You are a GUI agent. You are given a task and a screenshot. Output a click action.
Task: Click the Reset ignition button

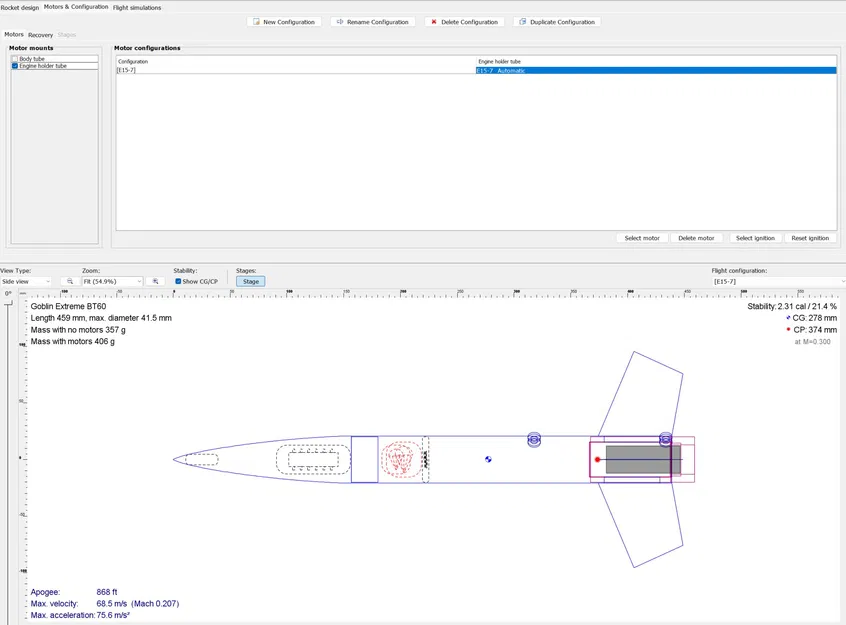point(810,238)
